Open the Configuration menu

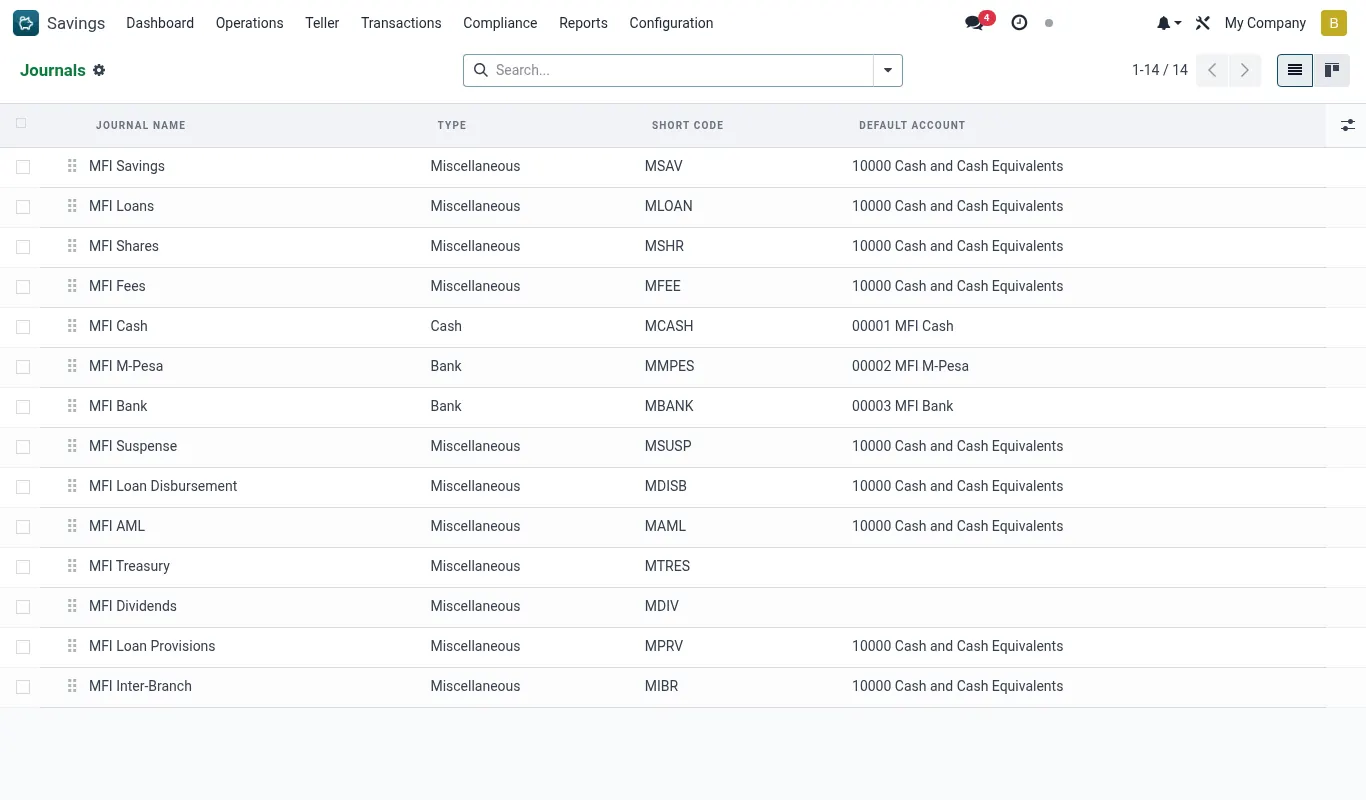[x=671, y=23]
